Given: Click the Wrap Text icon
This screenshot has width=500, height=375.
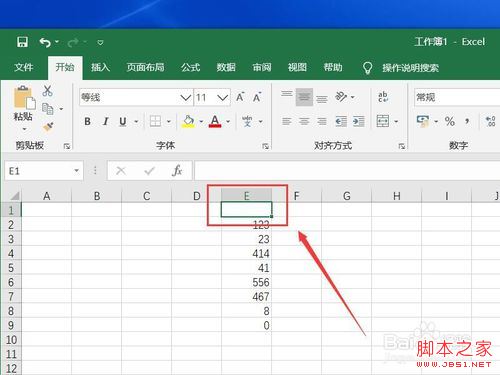Looking at the screenshot, I should point(383,97).
